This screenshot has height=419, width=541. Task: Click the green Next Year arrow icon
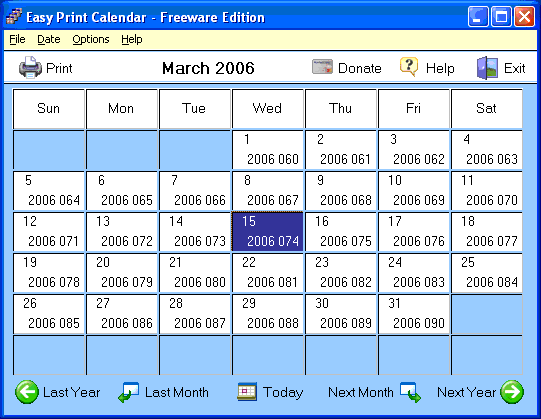(x=512, y=392)
